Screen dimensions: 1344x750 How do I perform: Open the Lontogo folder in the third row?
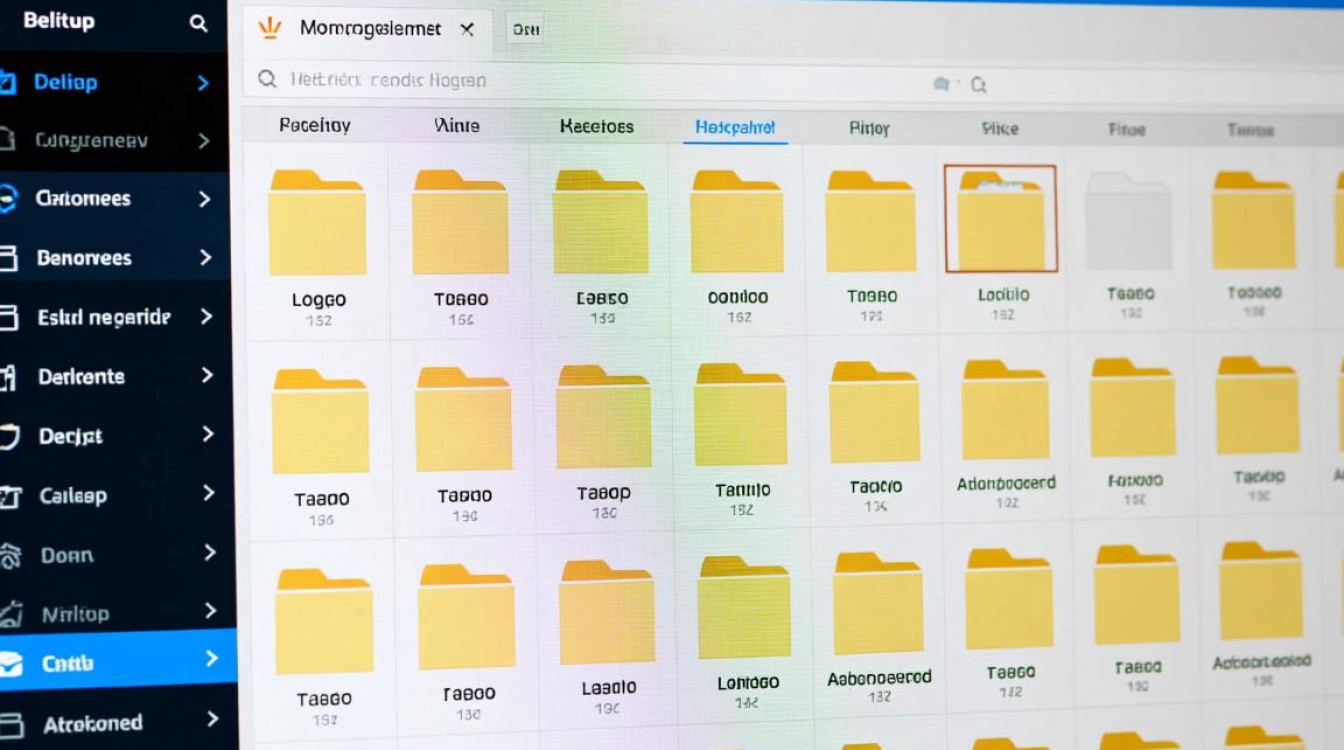click(x=746, y=610)
